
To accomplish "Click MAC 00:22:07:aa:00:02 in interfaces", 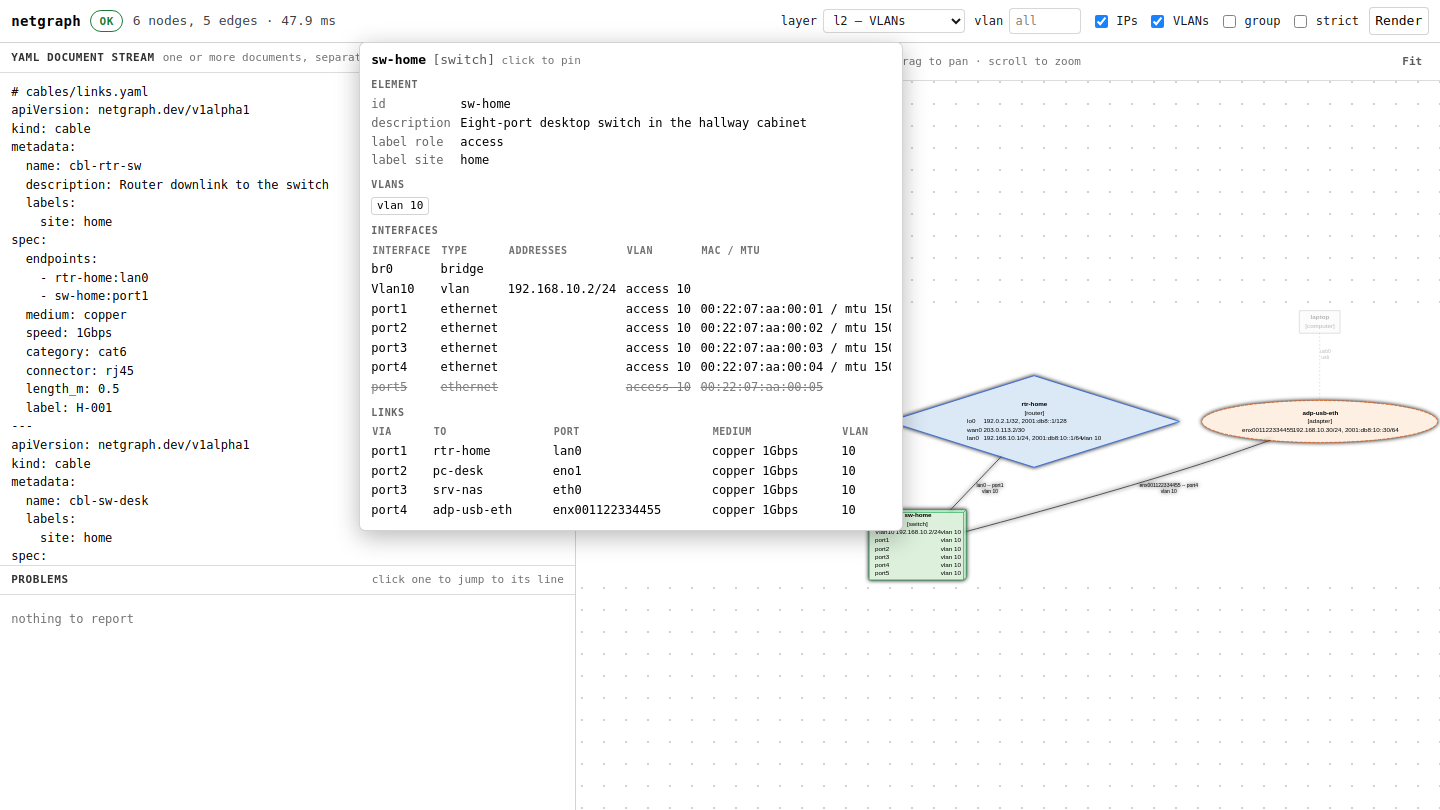I will [762, 328].
